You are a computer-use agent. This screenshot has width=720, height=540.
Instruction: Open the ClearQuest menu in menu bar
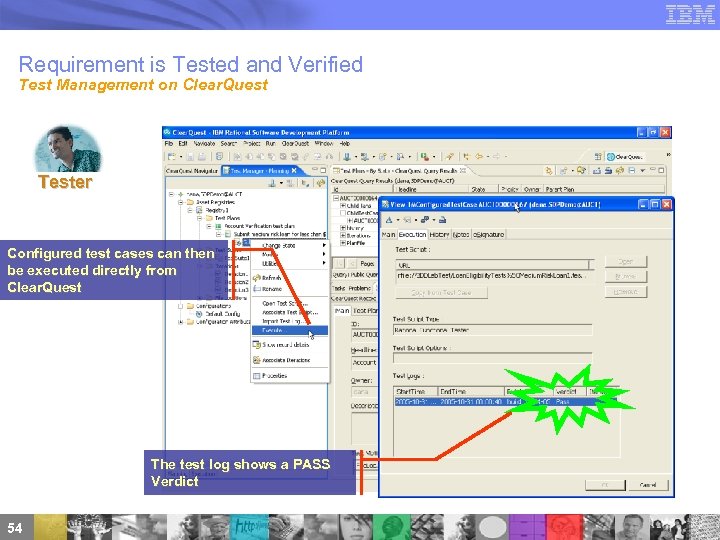click(295, 144)
